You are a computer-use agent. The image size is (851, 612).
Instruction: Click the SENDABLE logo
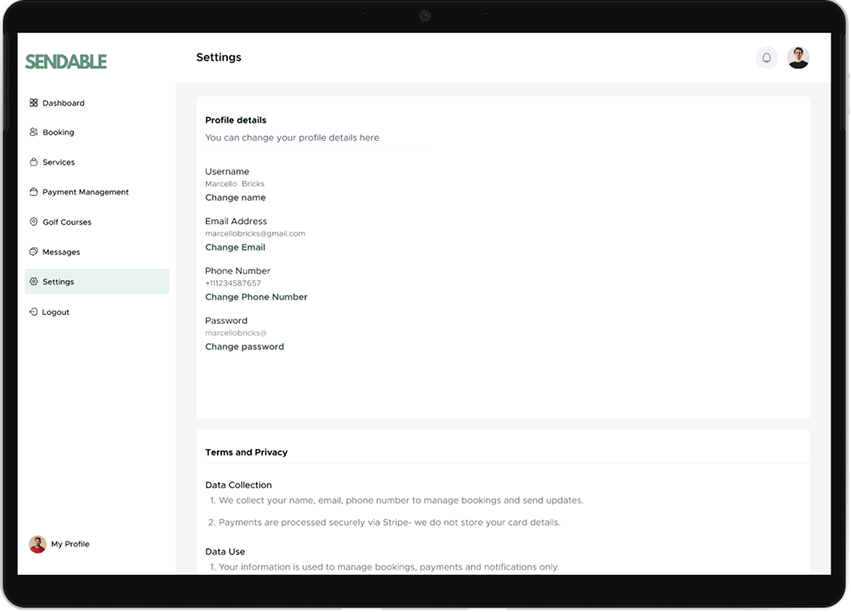pyautogui.click(x=66, y=62)
